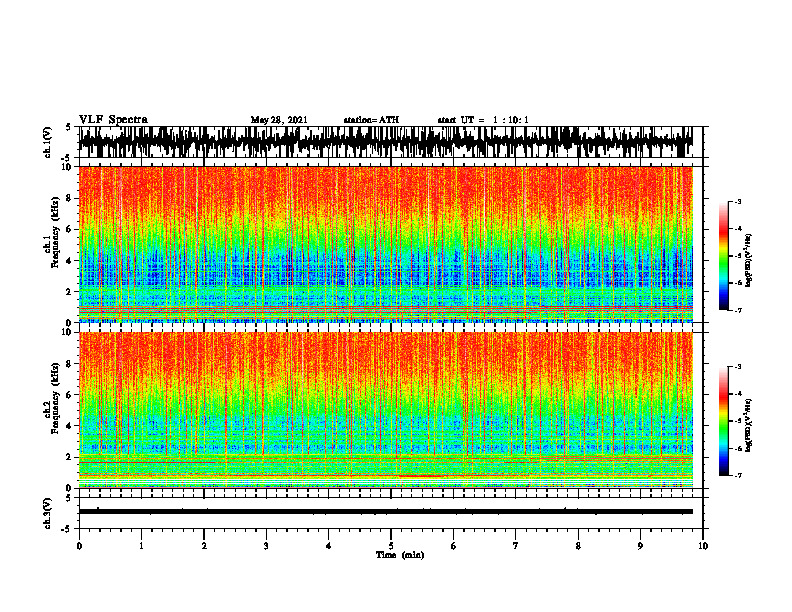Click time-axis tick label "6"
The width and height of the screenshot is (792, 612).
454,546
